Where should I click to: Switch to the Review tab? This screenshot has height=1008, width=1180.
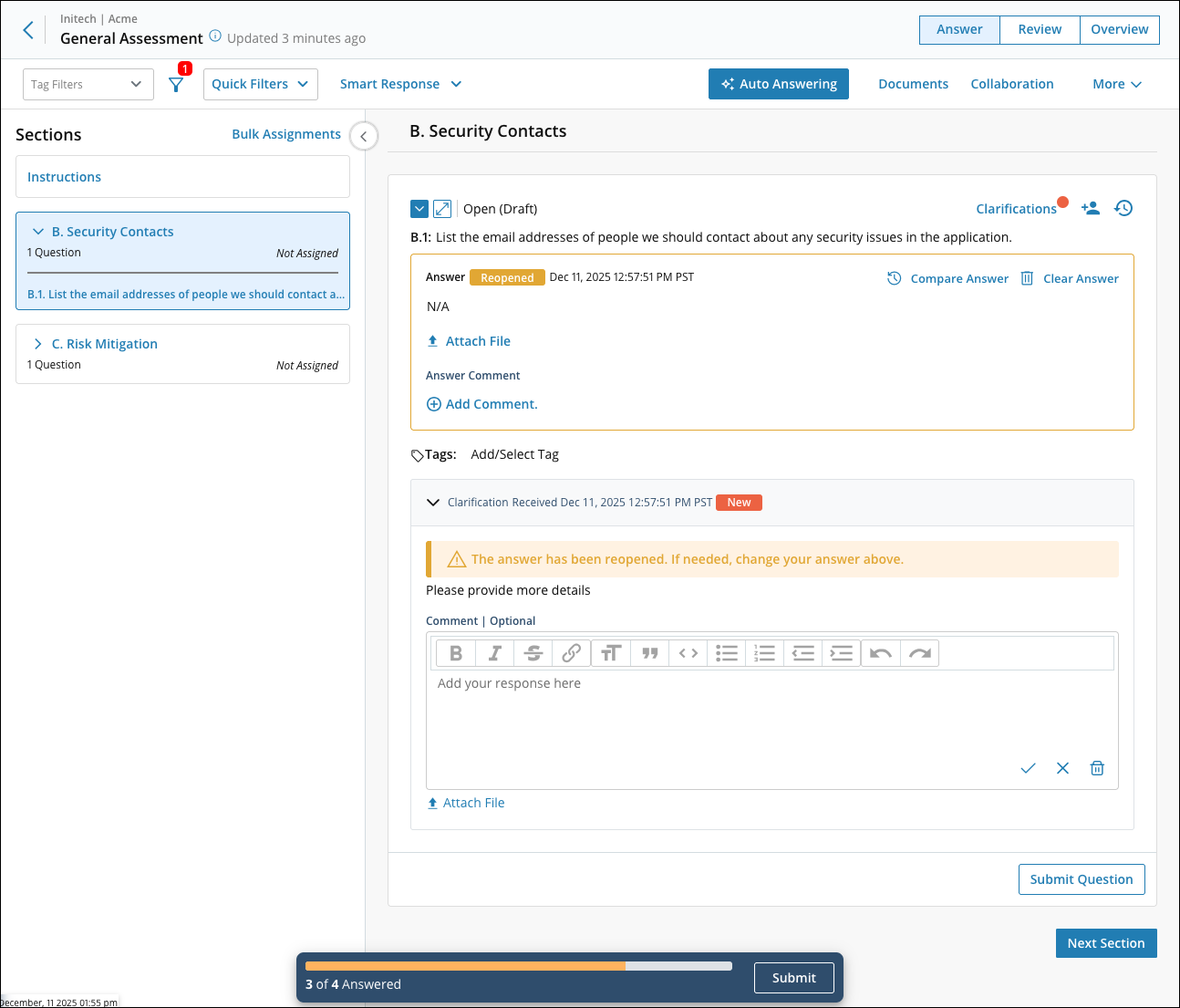pos(1040,29)
